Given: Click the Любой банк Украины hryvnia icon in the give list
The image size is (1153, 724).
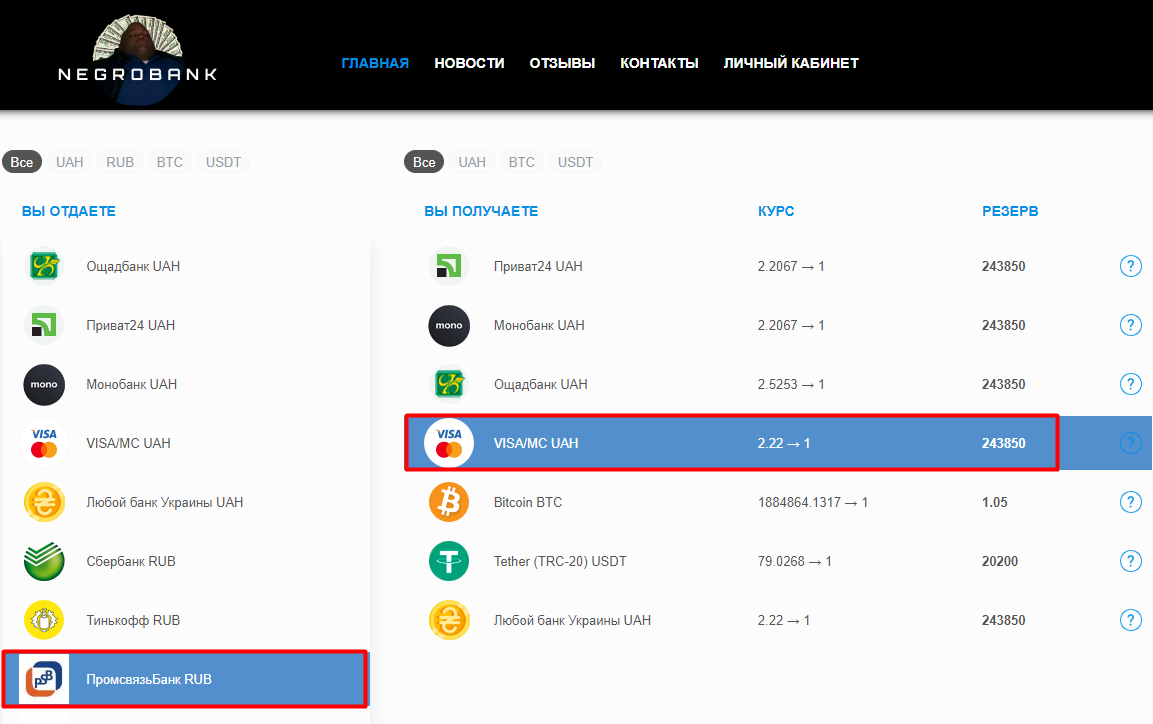Looking at the screenshot, I should (44, 502).
